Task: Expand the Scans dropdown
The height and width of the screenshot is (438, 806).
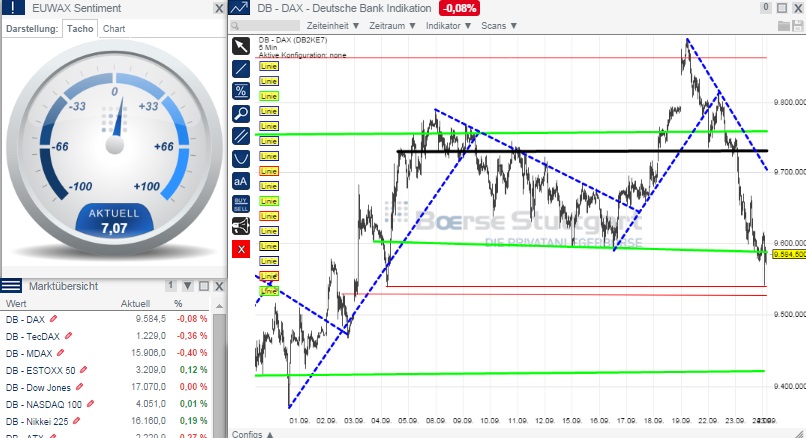Action: (499, 26)
